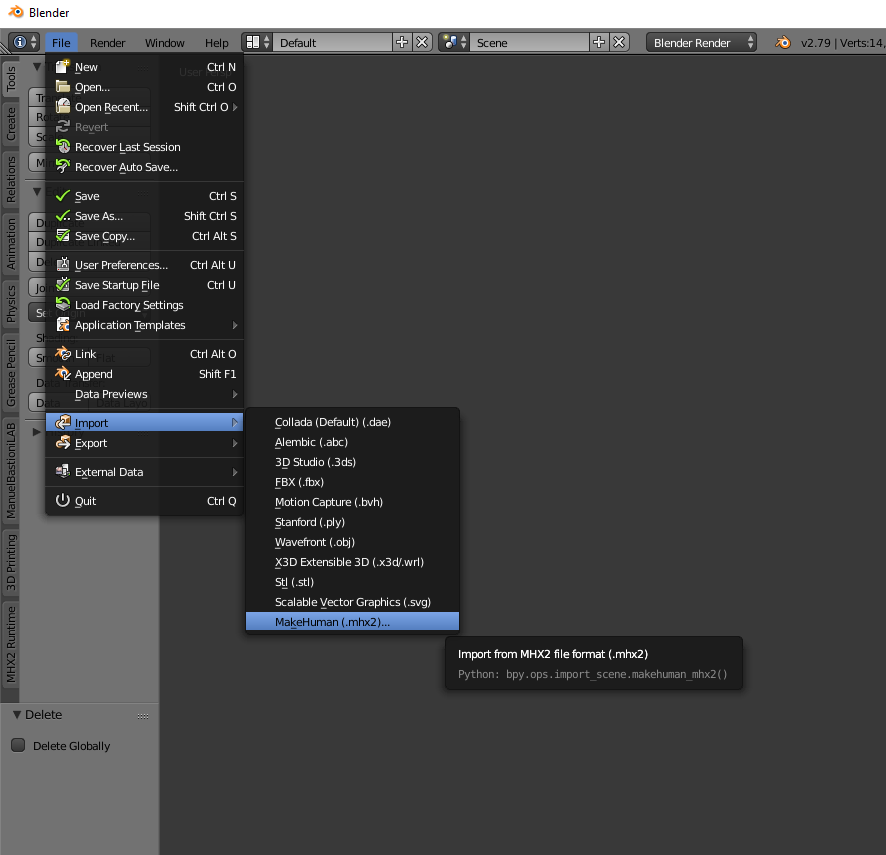Open the File menu
Image resolution: width=886 pixels, height=855 pixels.
(x=61, y=43)
